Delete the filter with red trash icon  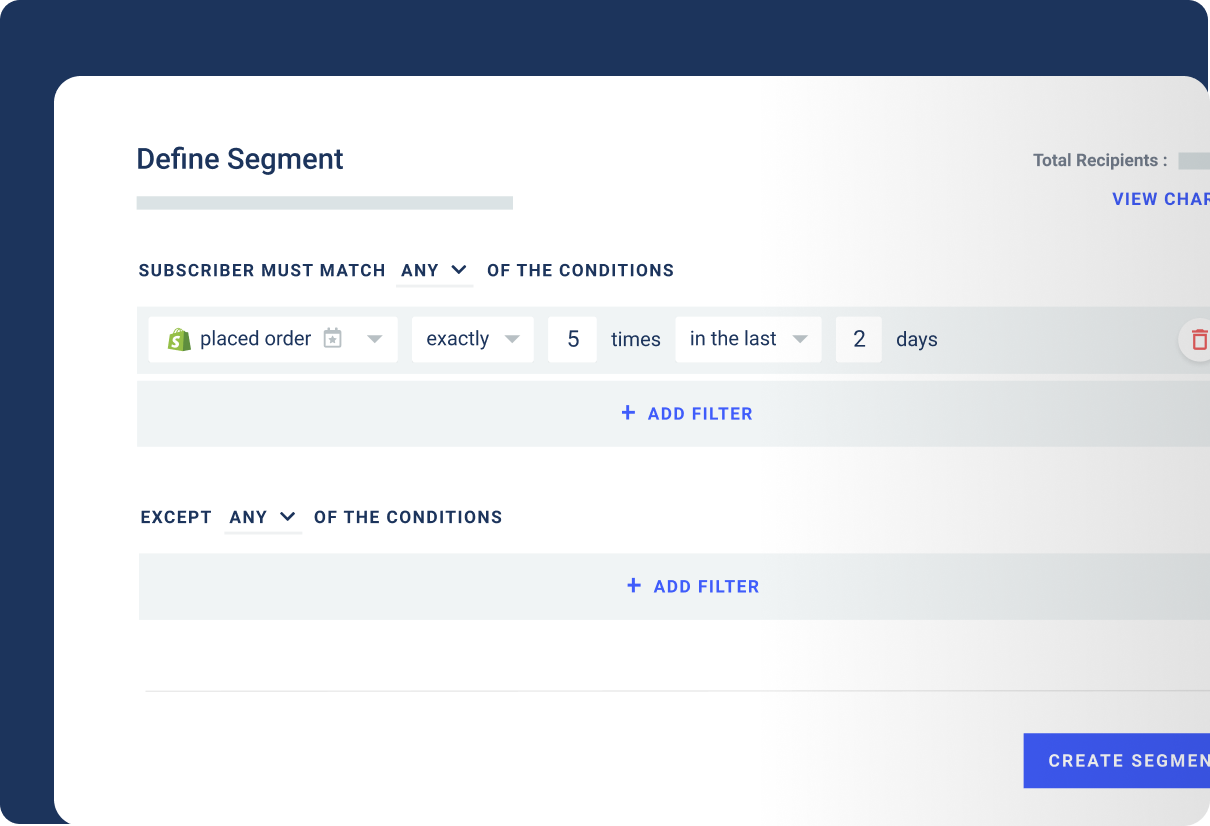pyautogui.click(x=1199, y=340)
